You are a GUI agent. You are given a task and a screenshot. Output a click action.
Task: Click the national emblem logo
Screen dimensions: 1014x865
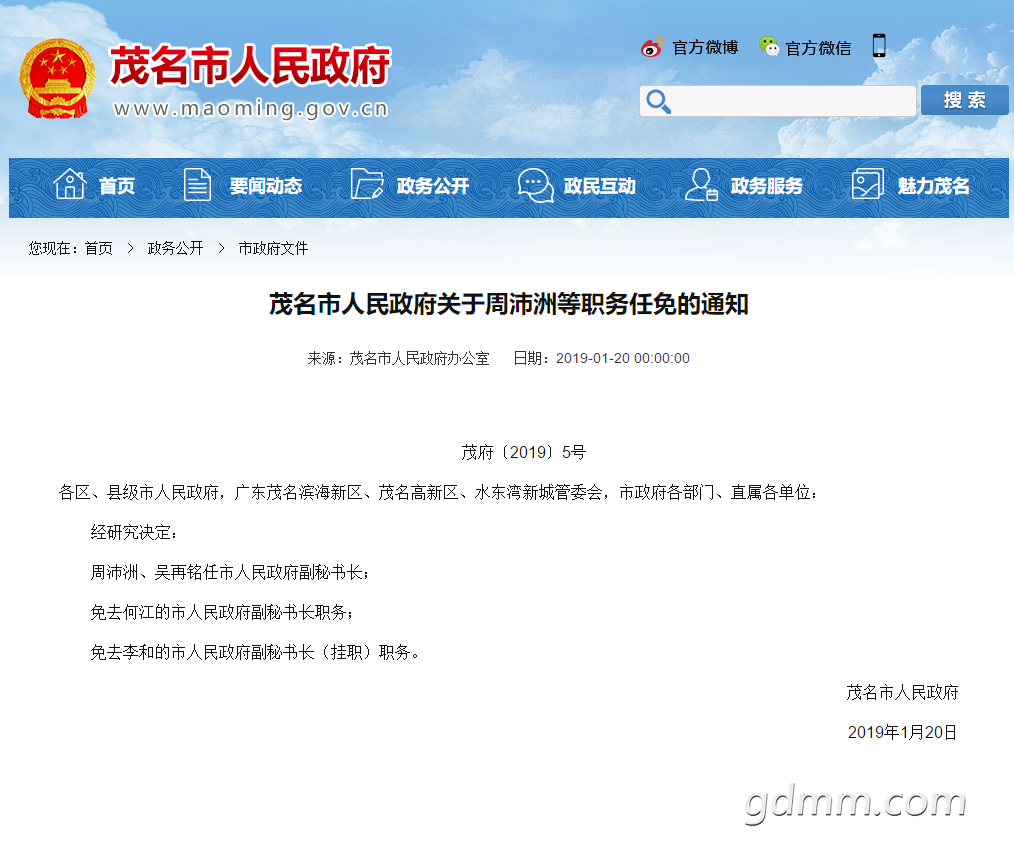(57, 79)
